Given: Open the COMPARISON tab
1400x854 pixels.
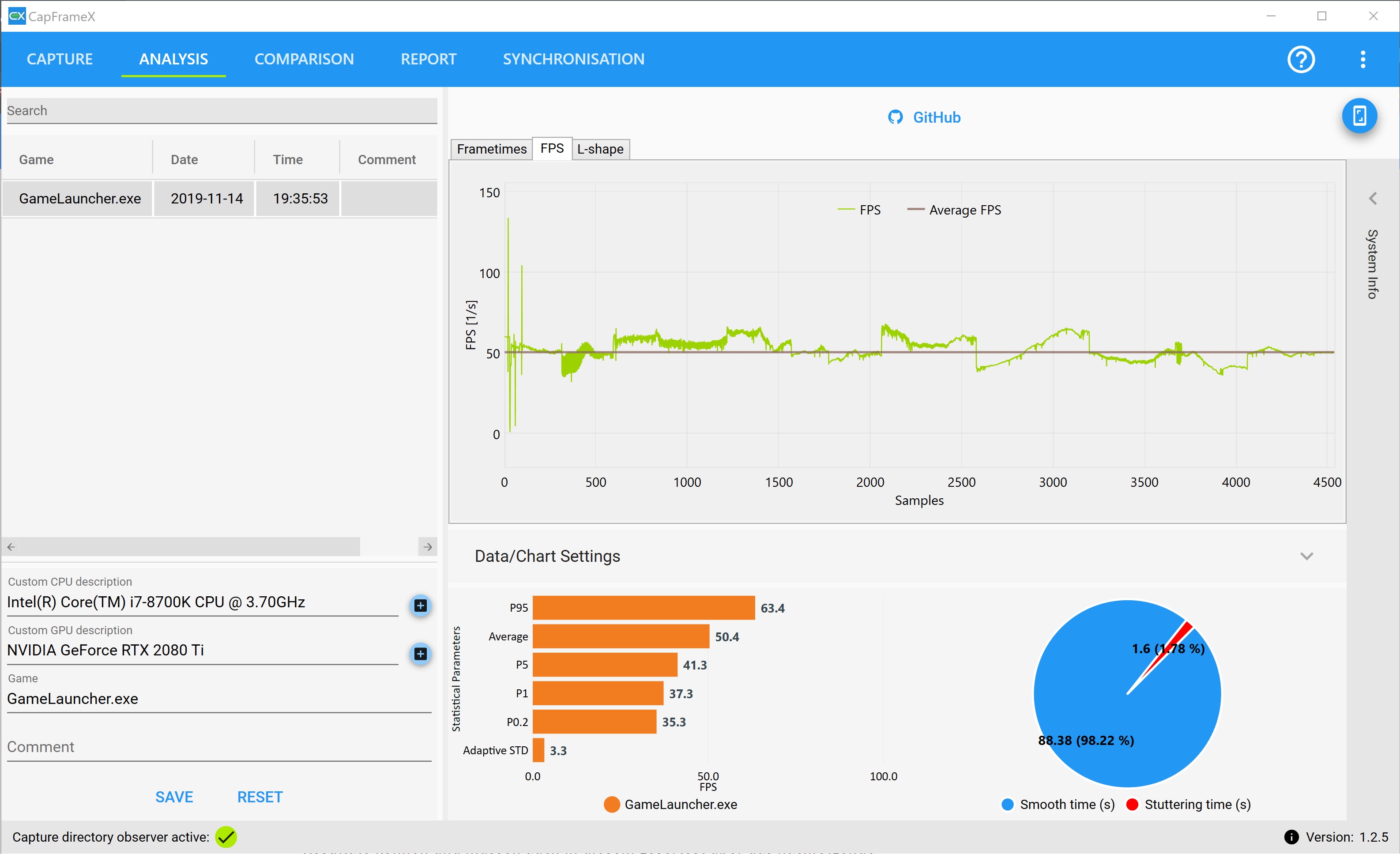Looking at the screenshot, I should 304,59.
